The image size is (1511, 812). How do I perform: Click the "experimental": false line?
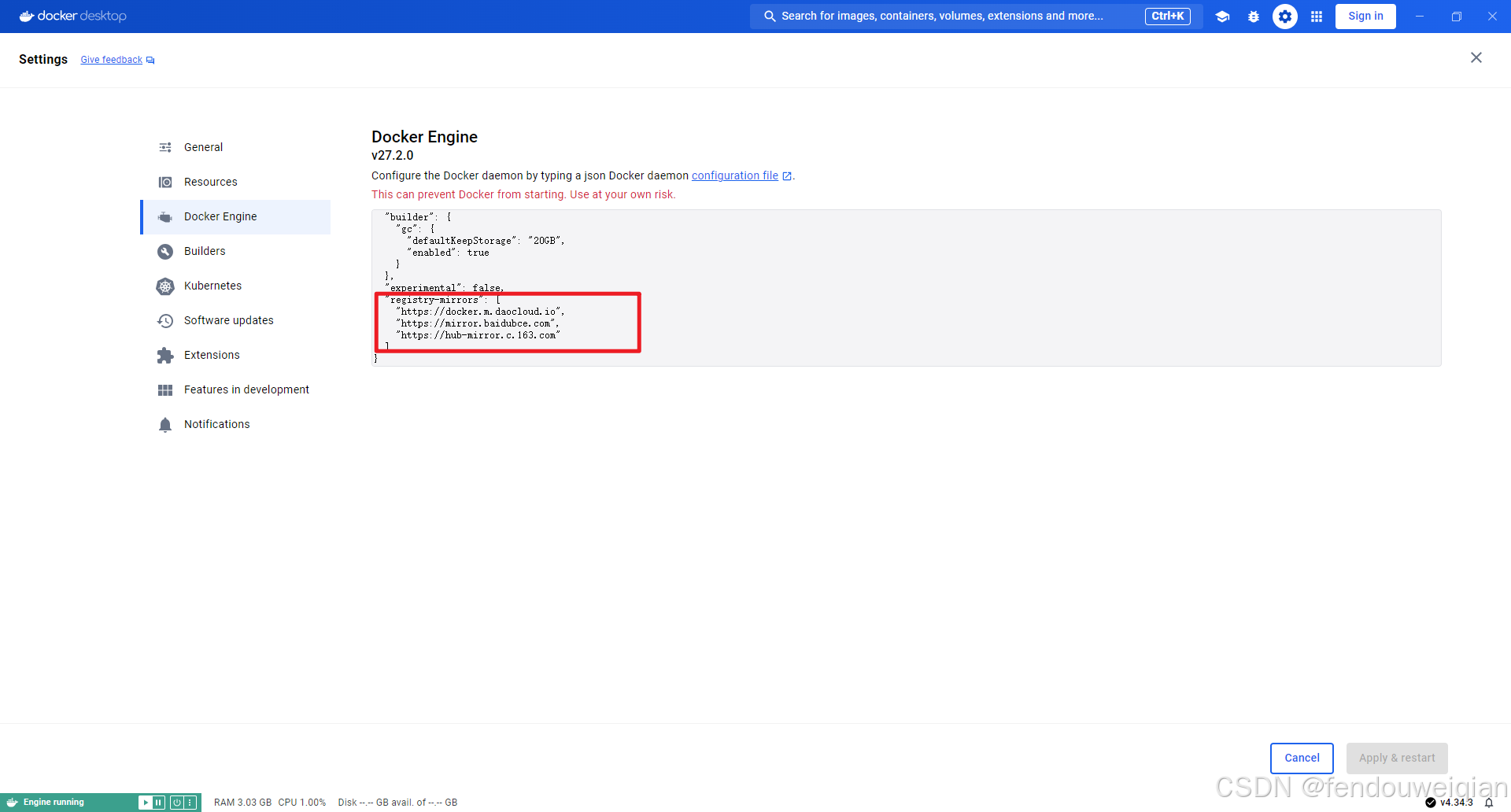[445, 288]
